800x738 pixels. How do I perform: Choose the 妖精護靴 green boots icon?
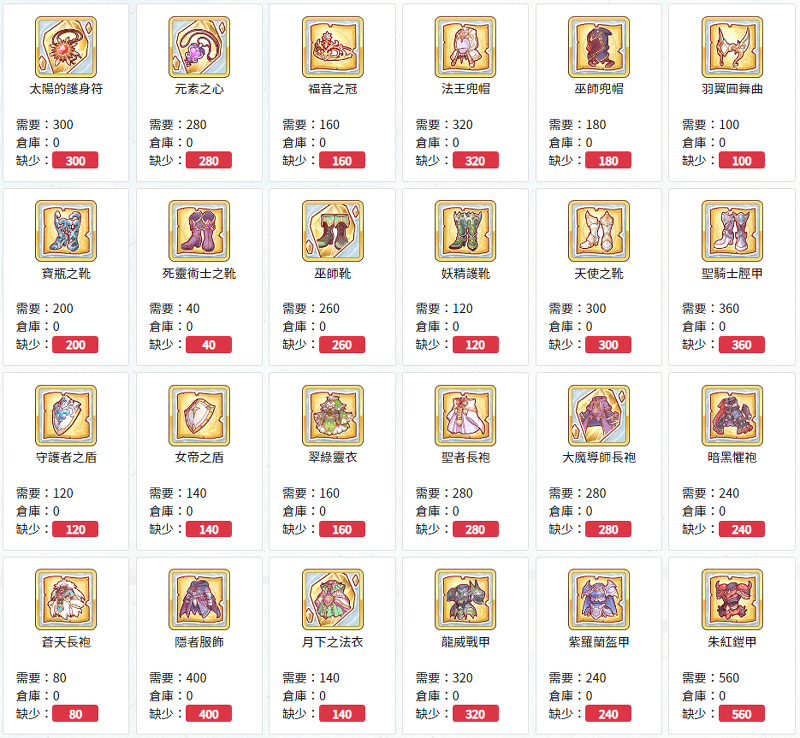465,231
